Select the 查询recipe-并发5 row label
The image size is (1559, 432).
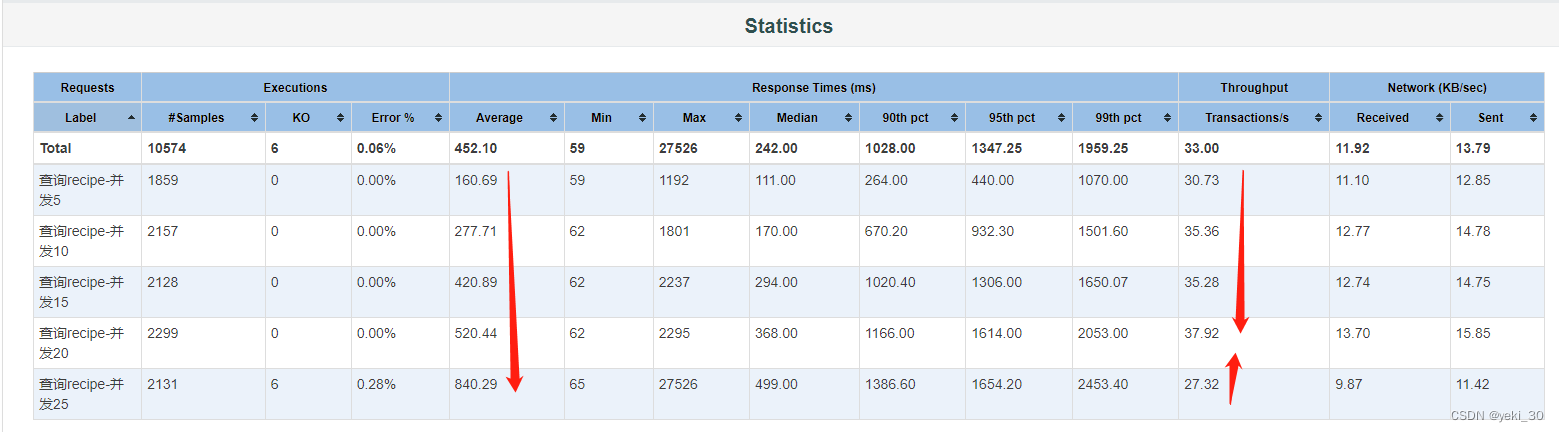[x=81, y=190]
